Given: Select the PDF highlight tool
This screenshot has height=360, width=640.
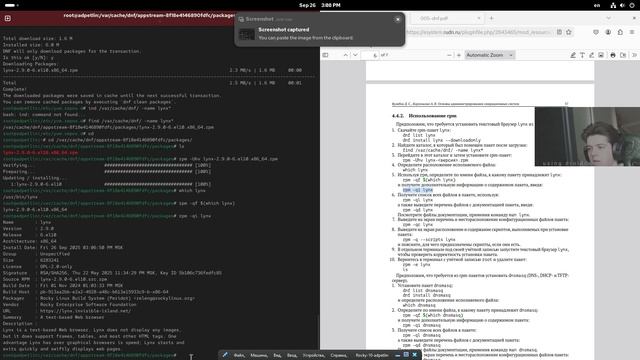Looking at the screenshot, I should point(573,55).
